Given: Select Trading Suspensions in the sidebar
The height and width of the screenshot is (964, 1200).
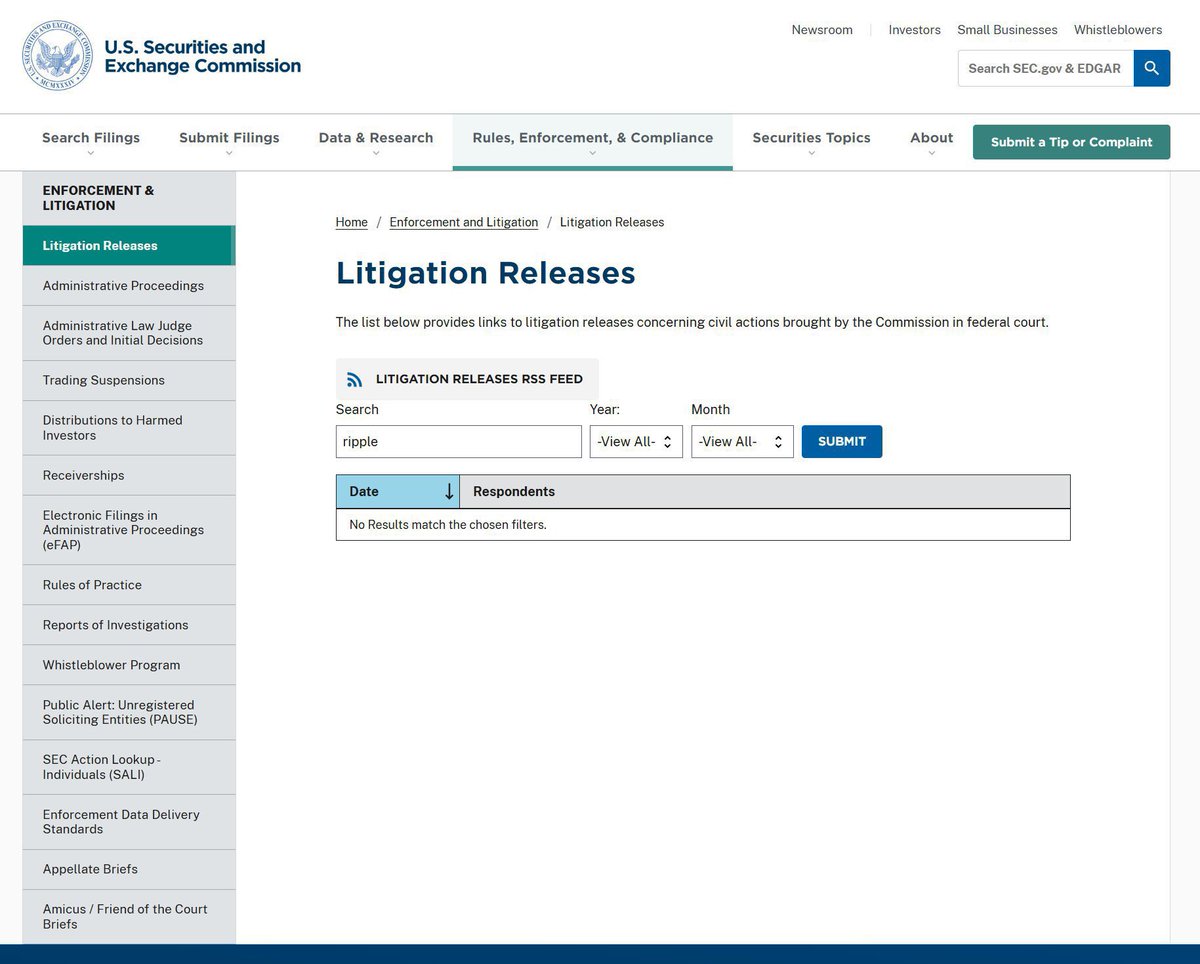Looking at the screenshot, I should [103, 380].
